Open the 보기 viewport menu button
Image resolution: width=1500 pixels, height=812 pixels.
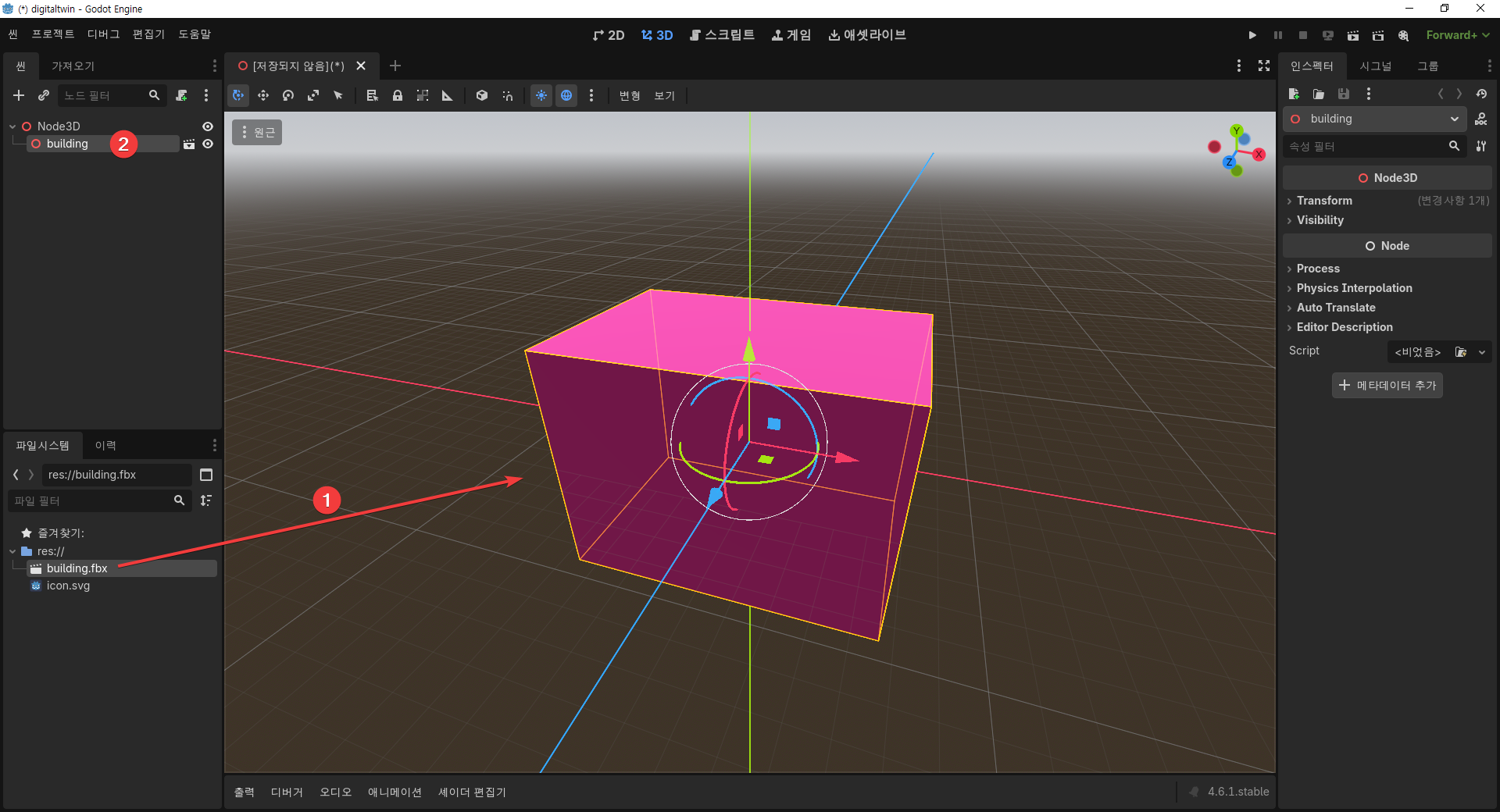click(664, 95)
